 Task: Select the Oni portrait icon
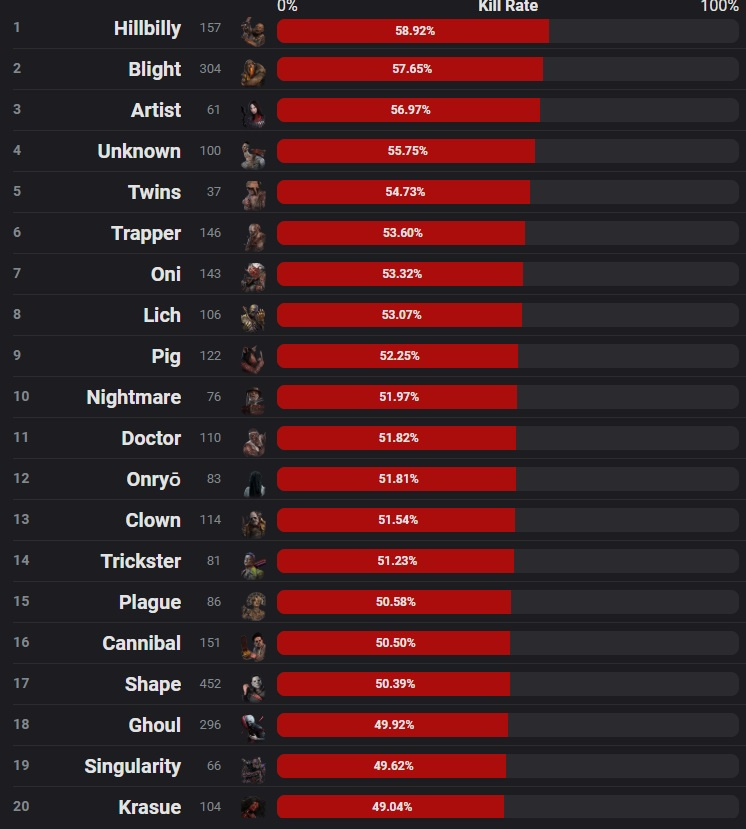coord(253,277)
